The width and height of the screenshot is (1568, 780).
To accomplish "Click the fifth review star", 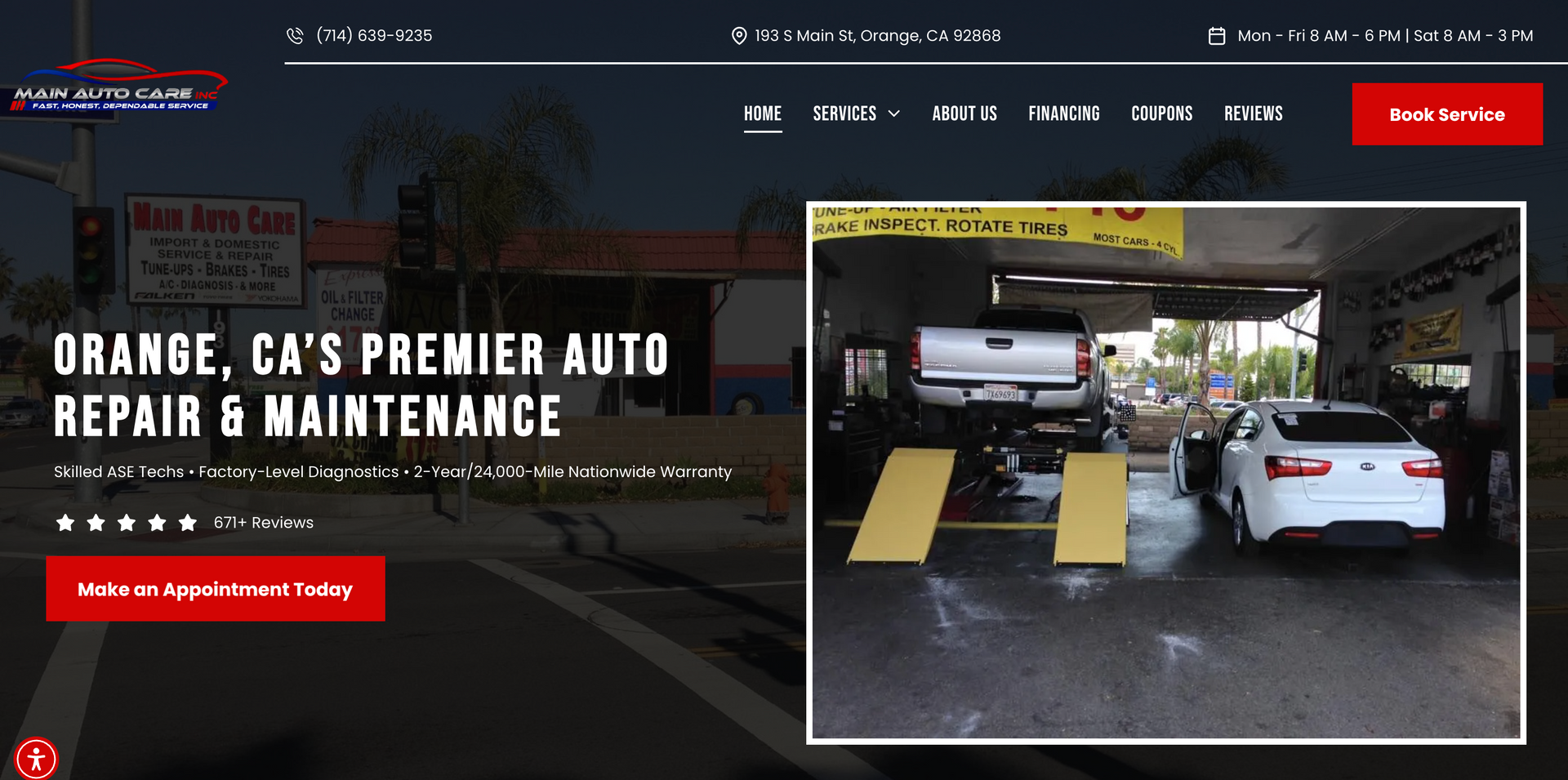I will tap(188, 523).
